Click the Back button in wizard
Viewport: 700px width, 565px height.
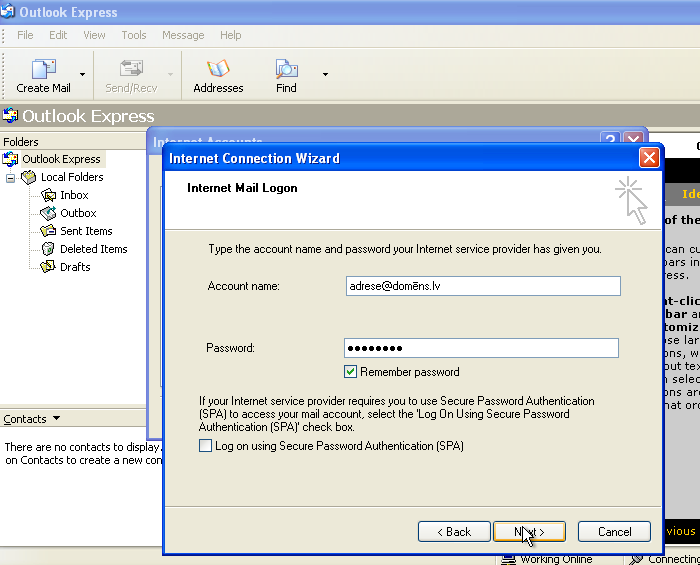[454, 532]
